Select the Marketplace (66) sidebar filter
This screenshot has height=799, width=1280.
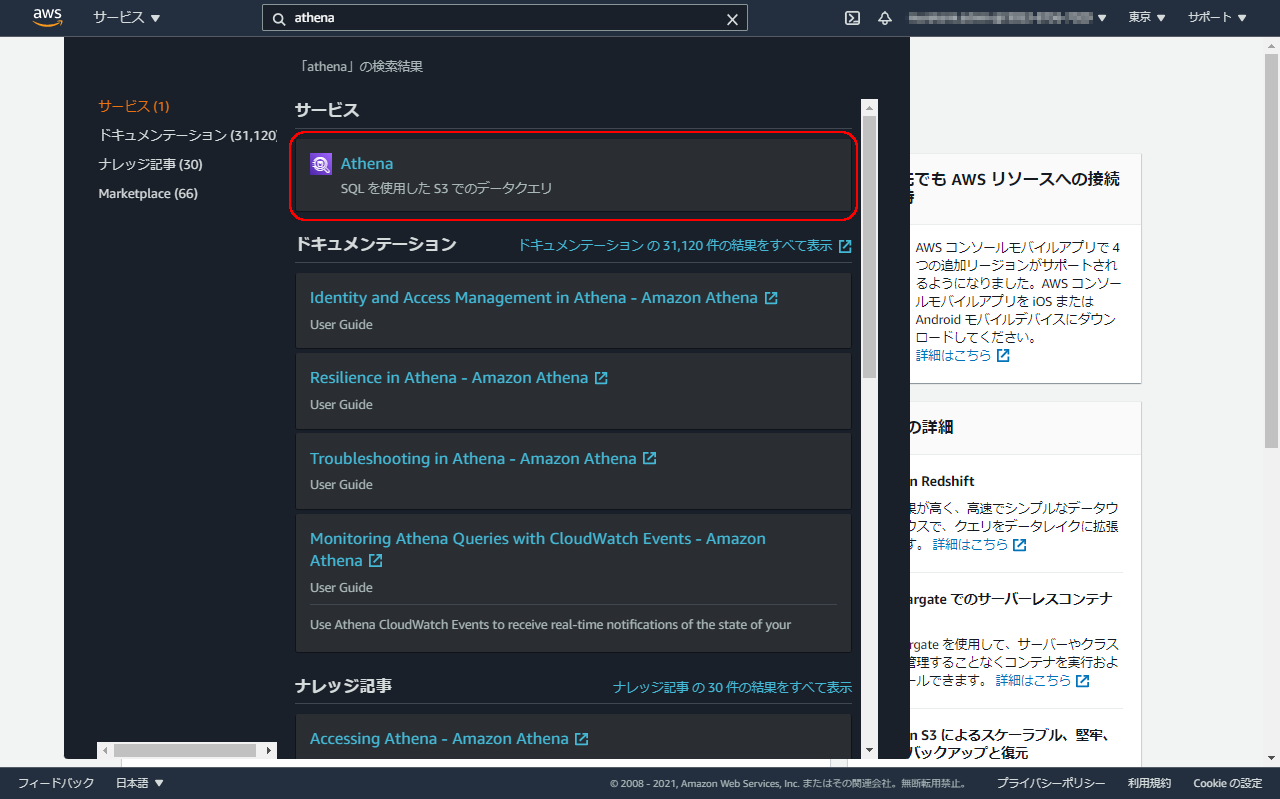pos(147,193)
